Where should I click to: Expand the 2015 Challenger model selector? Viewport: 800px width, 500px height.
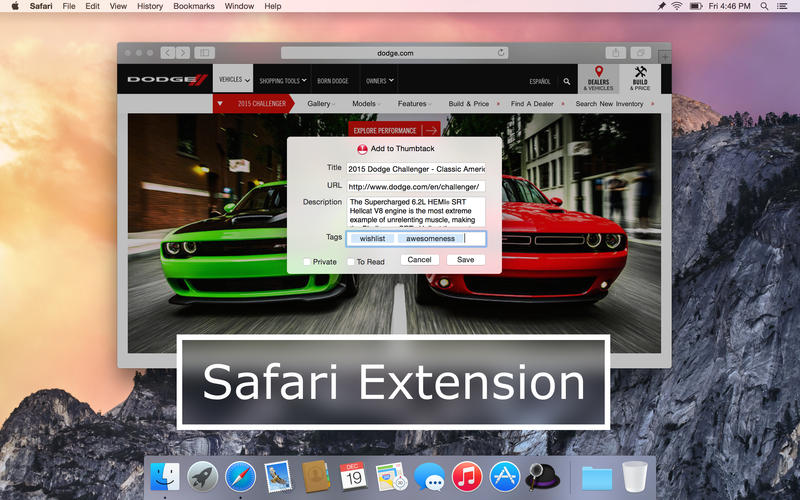(253, 104)
